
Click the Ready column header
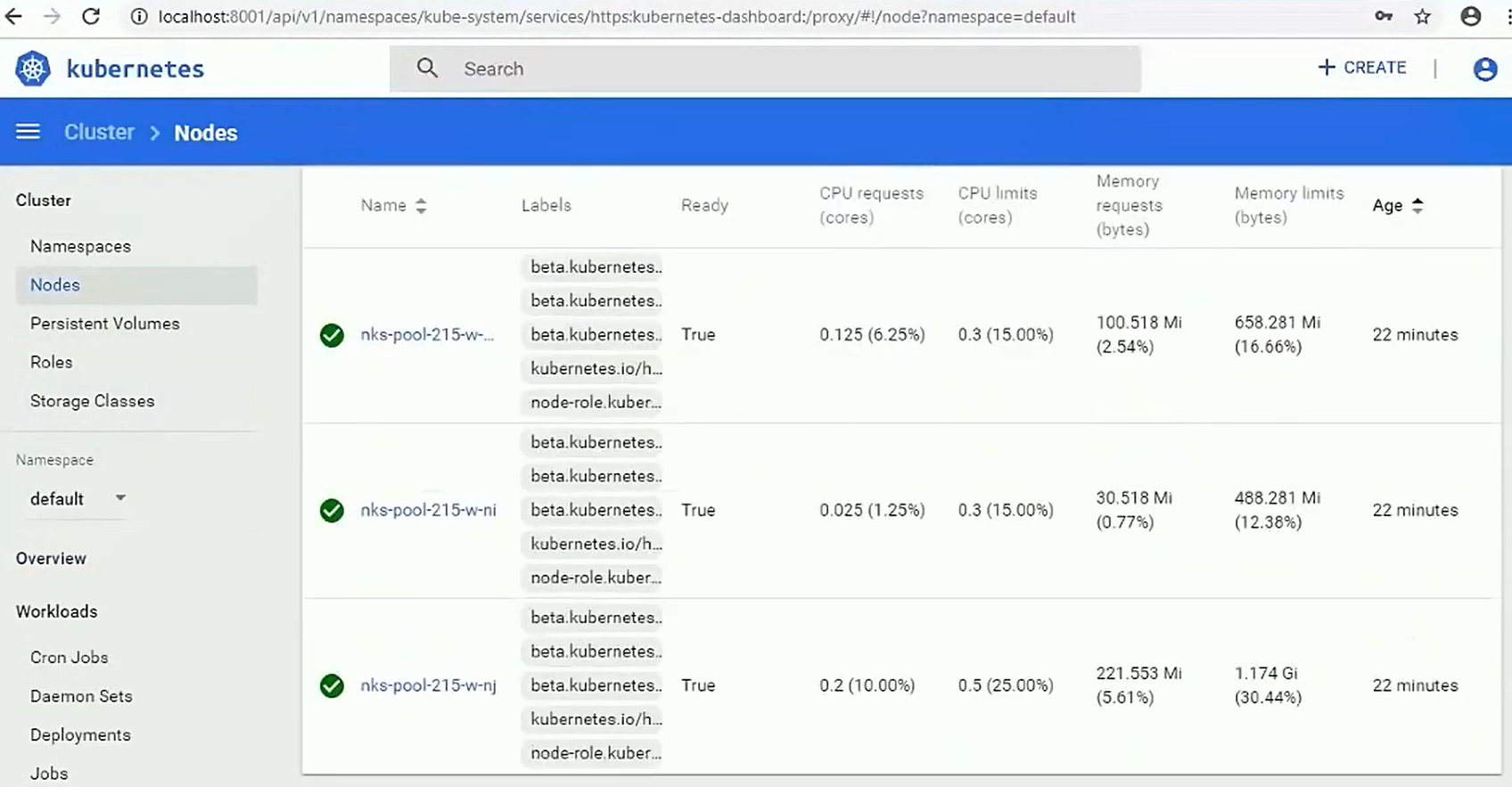(x=704, y=205)
